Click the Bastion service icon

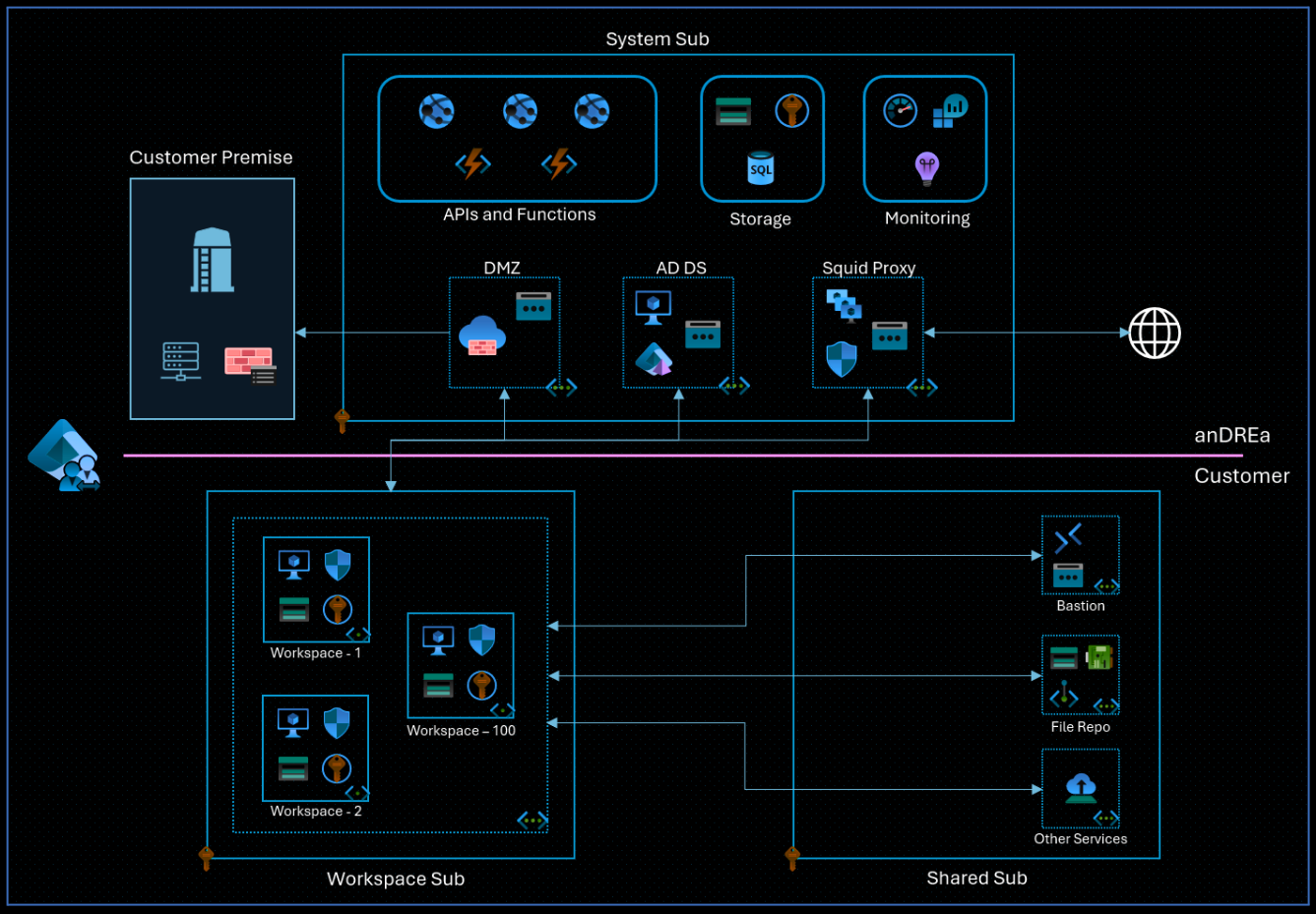point(1068,538)
